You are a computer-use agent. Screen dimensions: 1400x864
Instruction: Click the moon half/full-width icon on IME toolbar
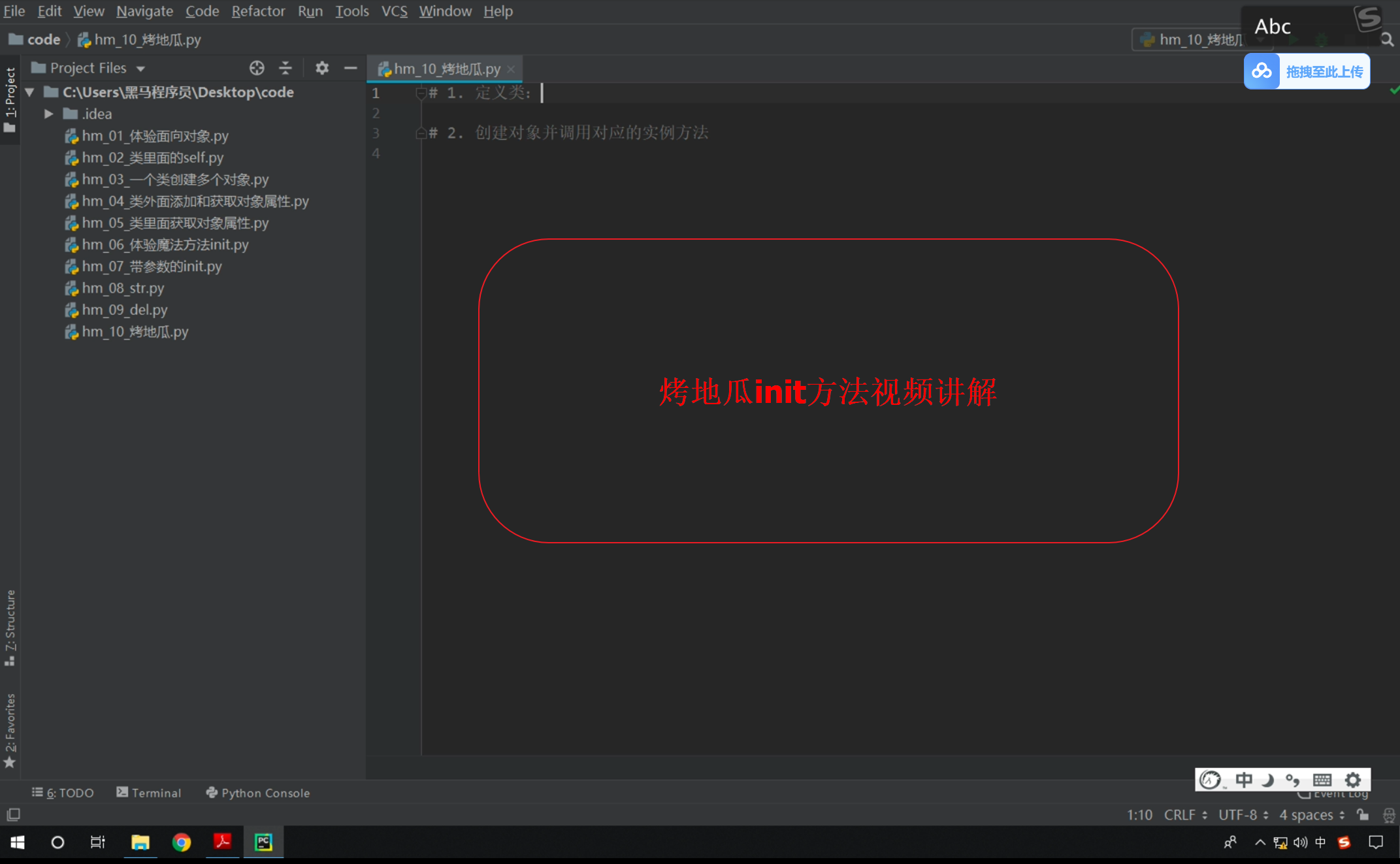1268,780
